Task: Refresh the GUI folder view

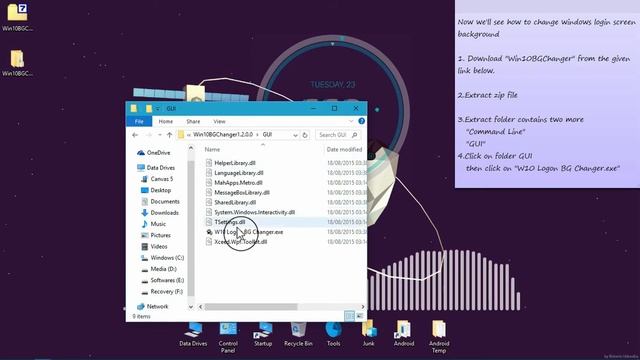Action: (305, 135)
